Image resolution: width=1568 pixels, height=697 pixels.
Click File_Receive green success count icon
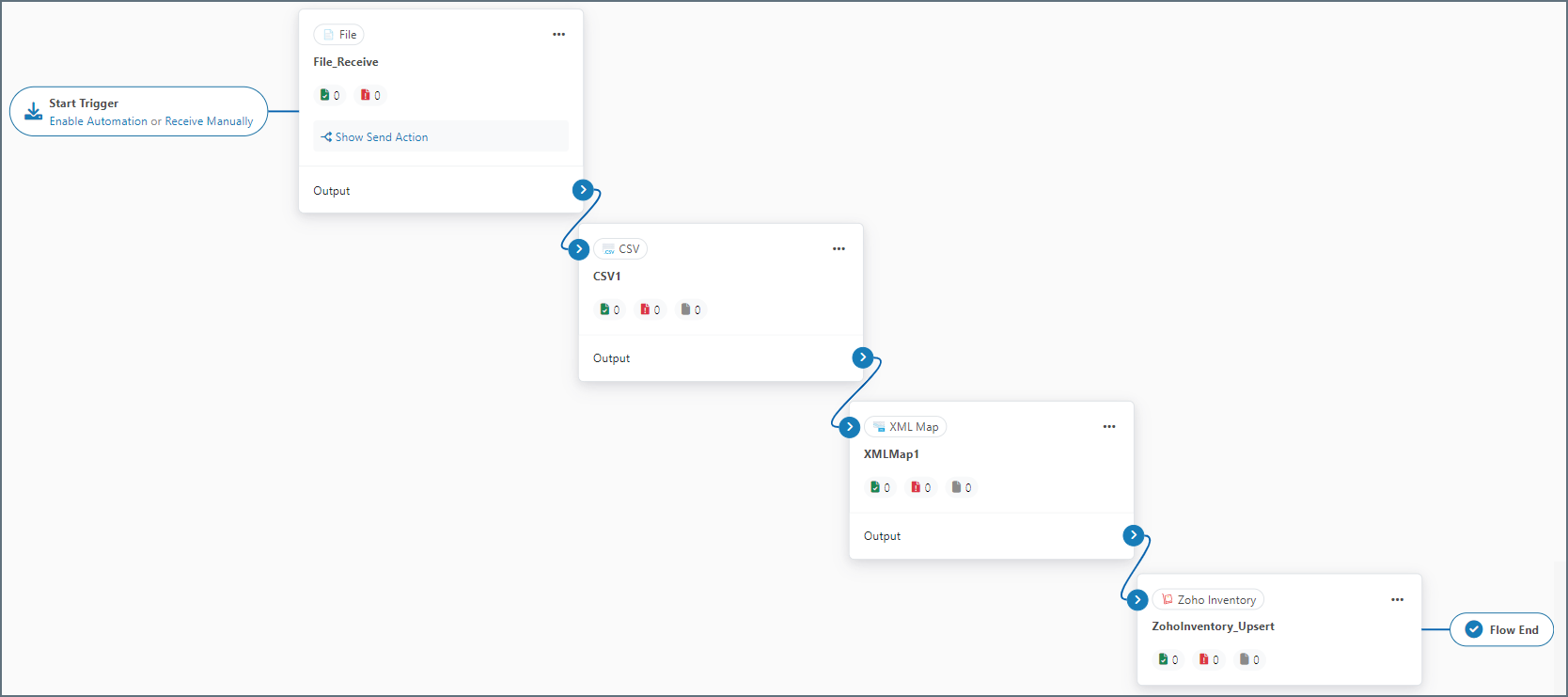[x=325, y=95]
